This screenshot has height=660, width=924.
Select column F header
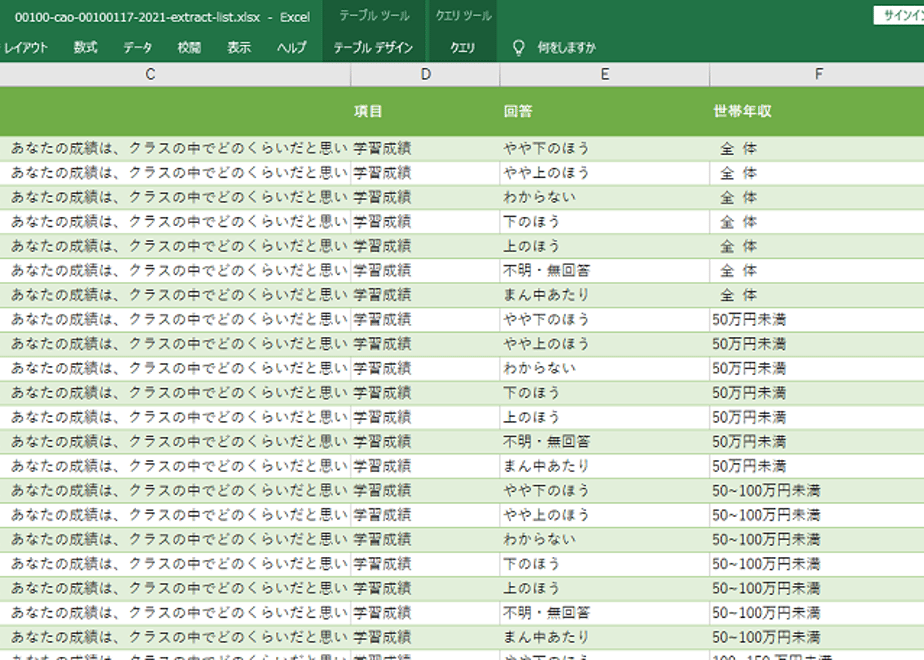point(818,74)
